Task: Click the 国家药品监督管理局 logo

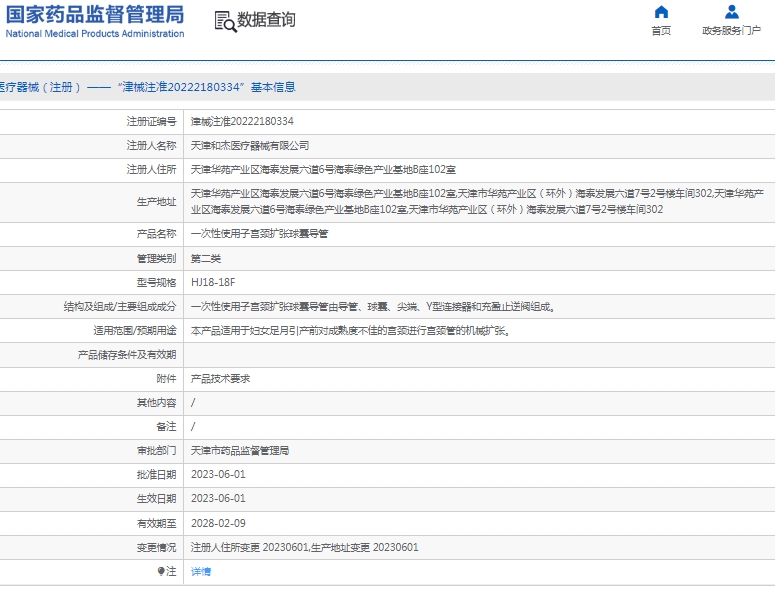Action: [94, 22]
